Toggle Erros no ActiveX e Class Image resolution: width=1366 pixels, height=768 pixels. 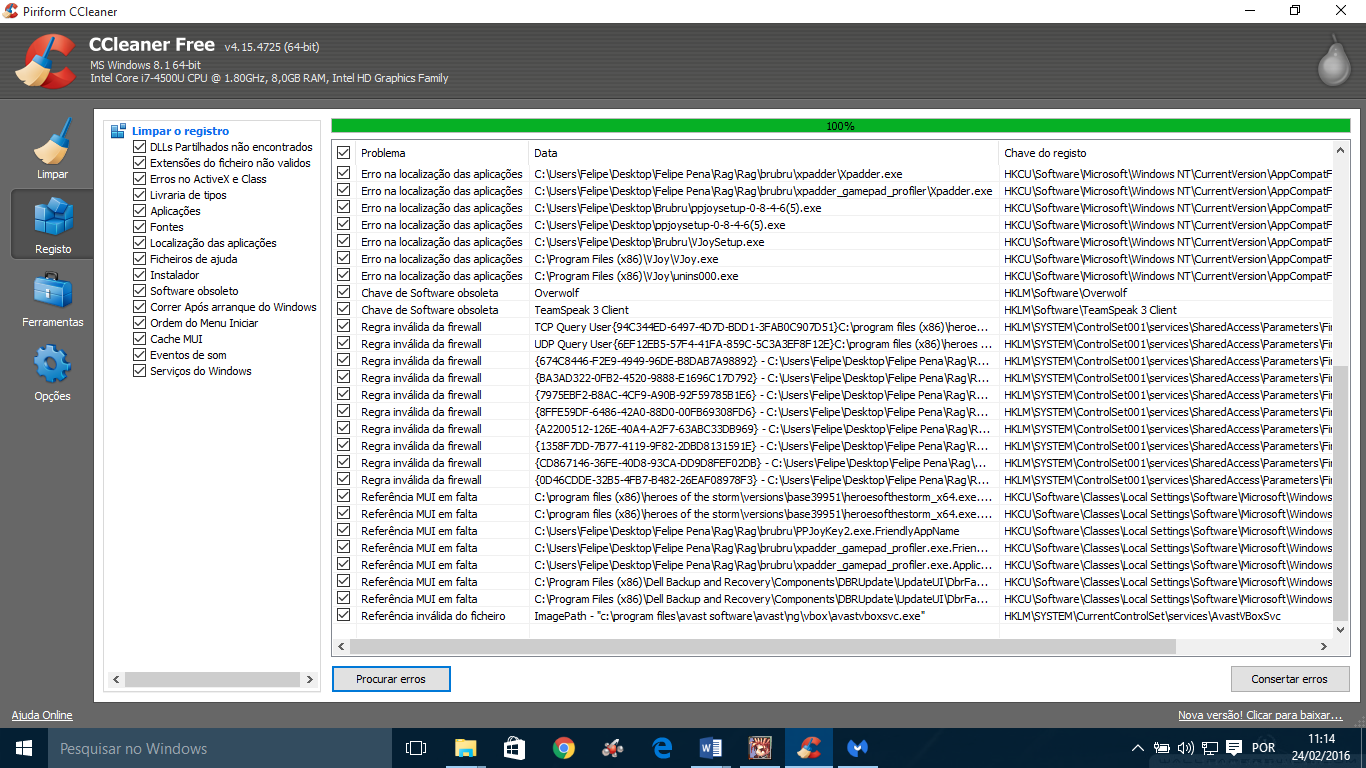(140, 179)
